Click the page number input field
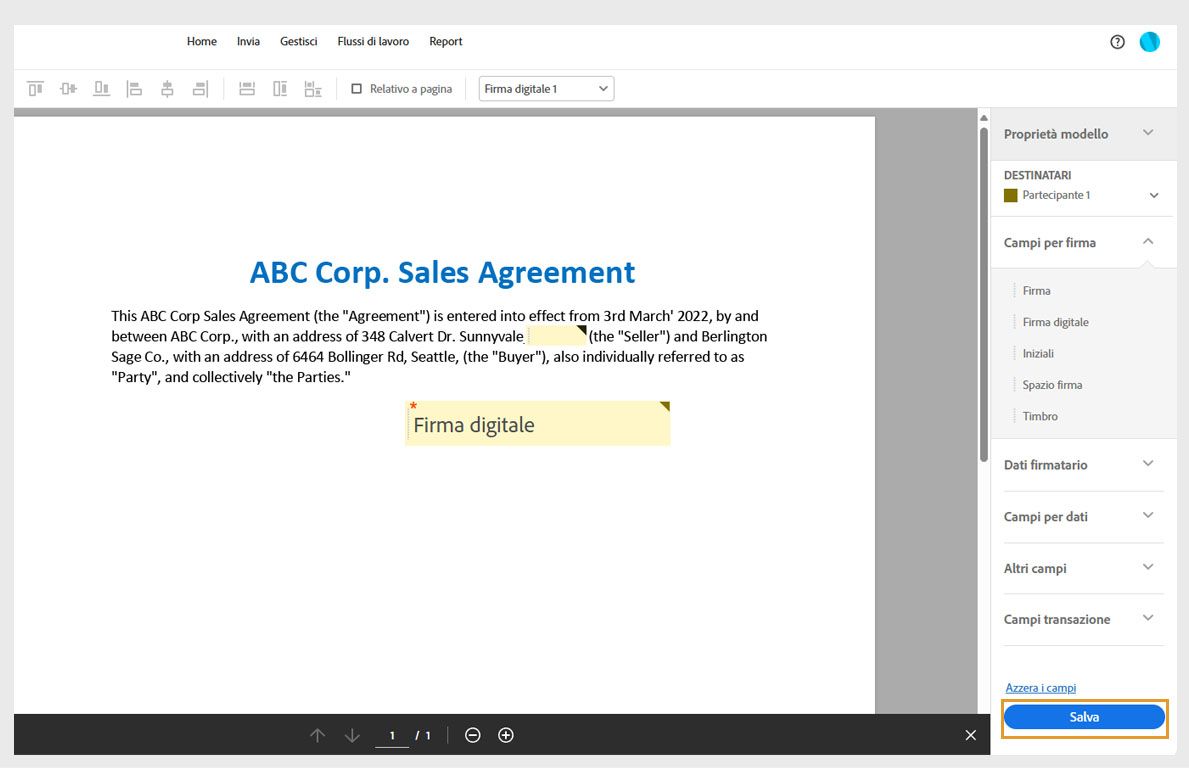Image resolution: width=1189 pixels, height=768 pixels. coord(392,735)
